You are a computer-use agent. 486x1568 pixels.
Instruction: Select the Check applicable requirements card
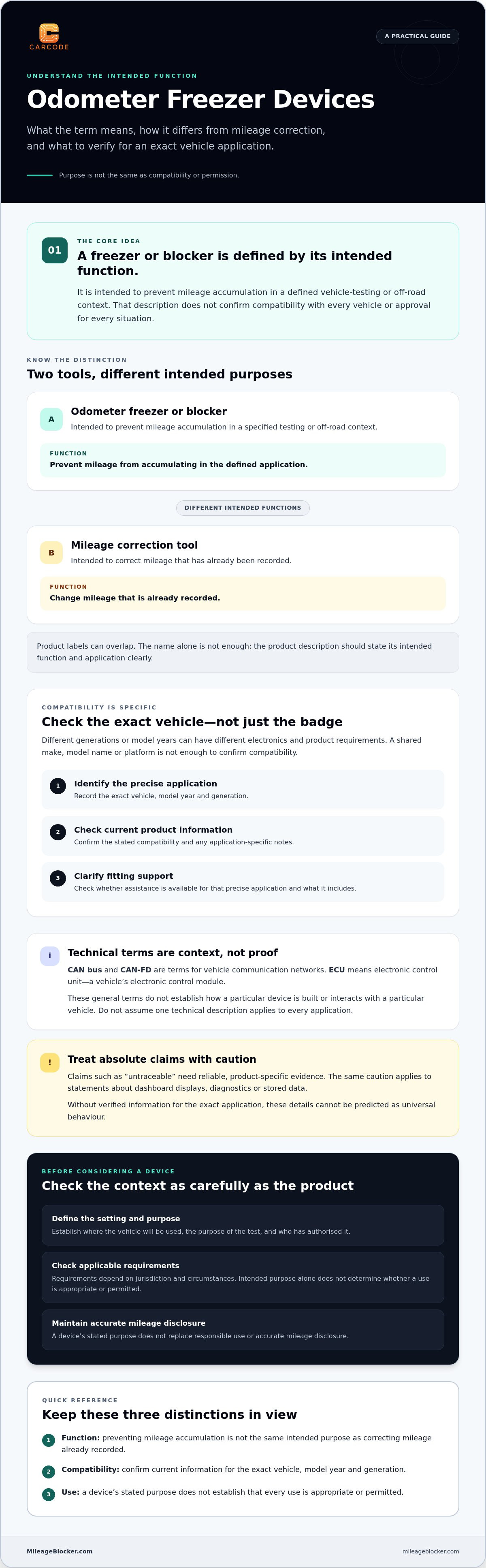point(243,1277)
